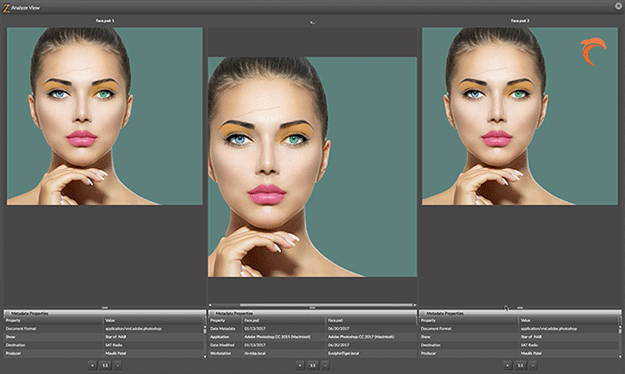Zoom out on the middle comparison preview
This screenshot has width=625, height=374.
point(326,365)
